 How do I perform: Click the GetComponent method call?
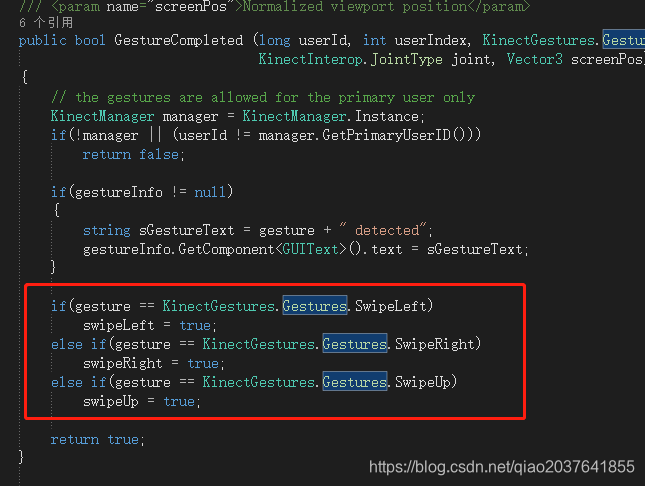click(x=226, y=249)
